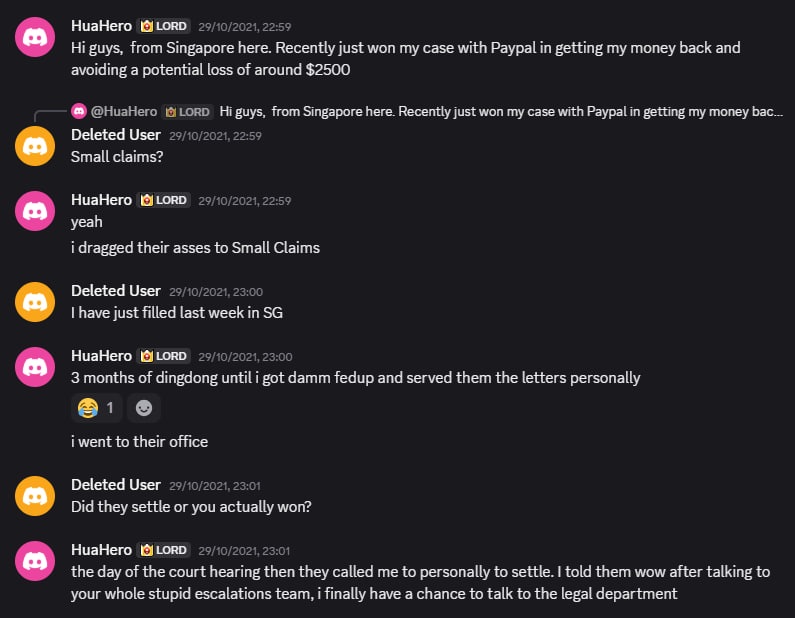Click the small avatar in the reply preview

(x=79, y=111)
